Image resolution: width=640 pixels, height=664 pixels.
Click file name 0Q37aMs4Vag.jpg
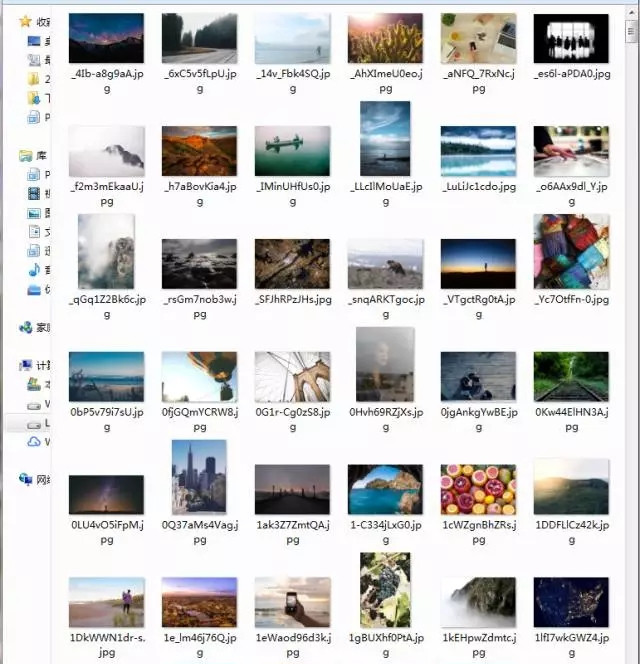pyautogui.click(x=200, y=532)
